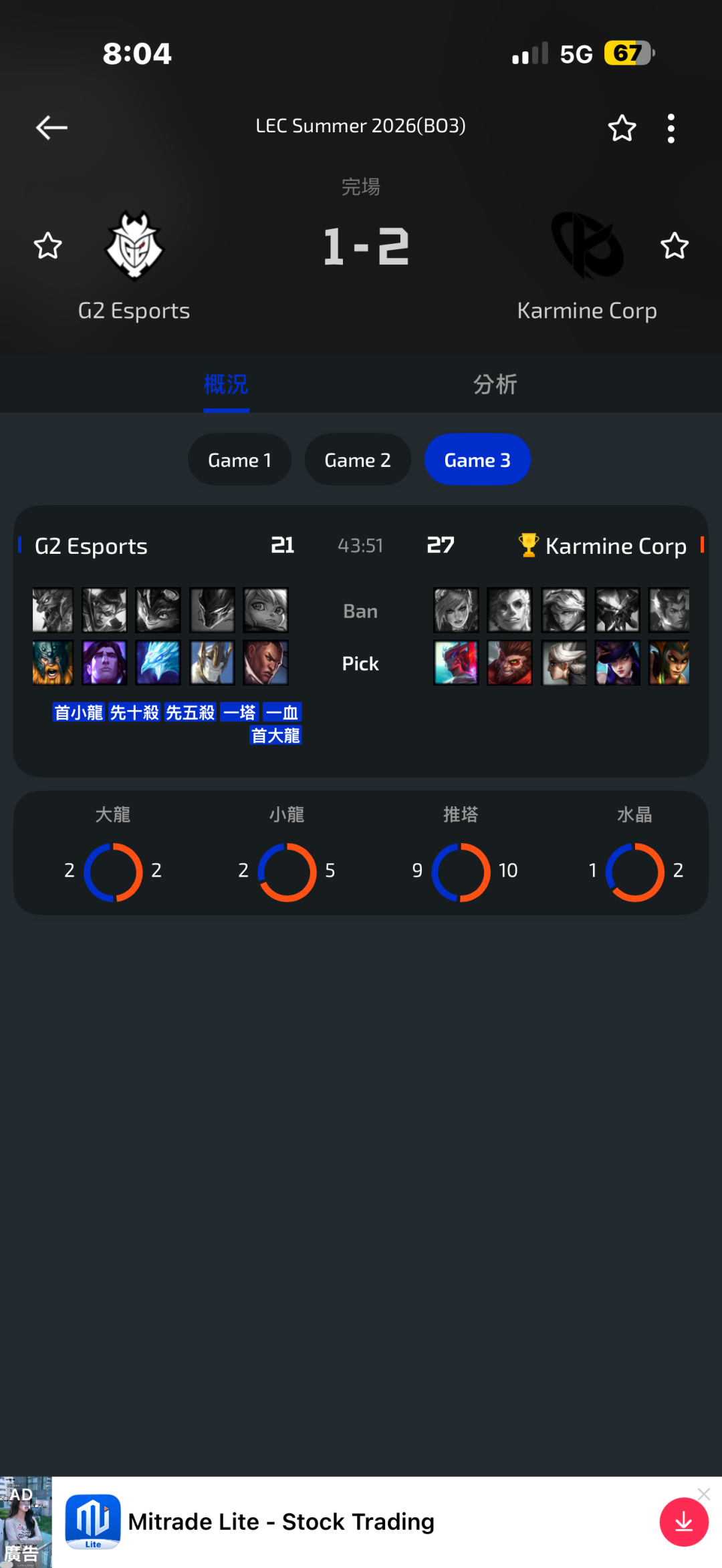The height and width of the screenshot is (1568, 722).
Task: Tap the 大龍 ring chart
Action: coord(113,872)
